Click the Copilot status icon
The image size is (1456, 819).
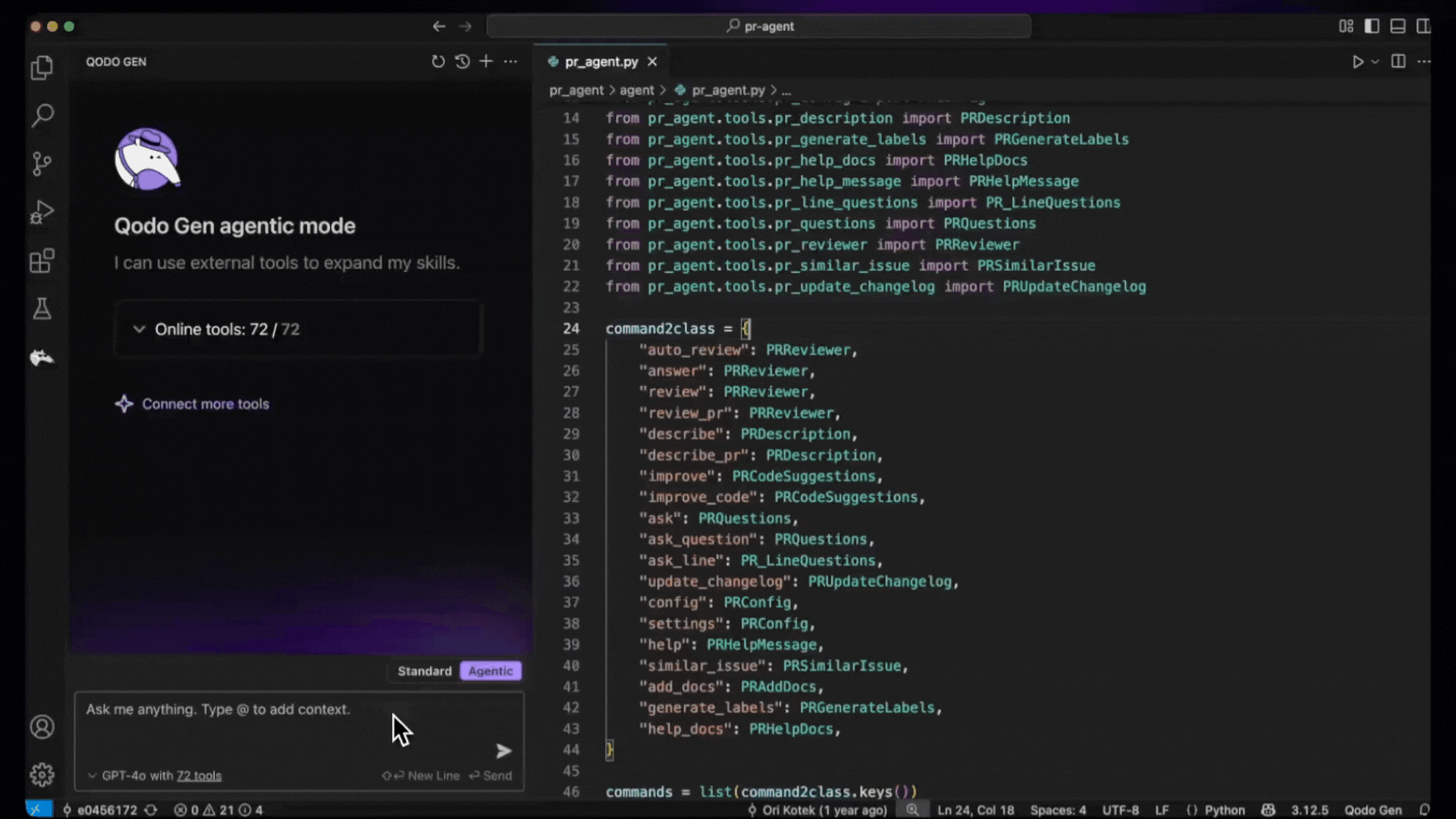coord(1268,810)
